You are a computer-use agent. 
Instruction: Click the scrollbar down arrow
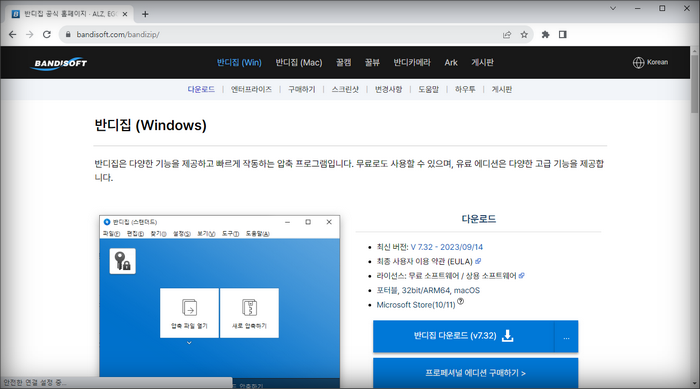click(695, 384)
